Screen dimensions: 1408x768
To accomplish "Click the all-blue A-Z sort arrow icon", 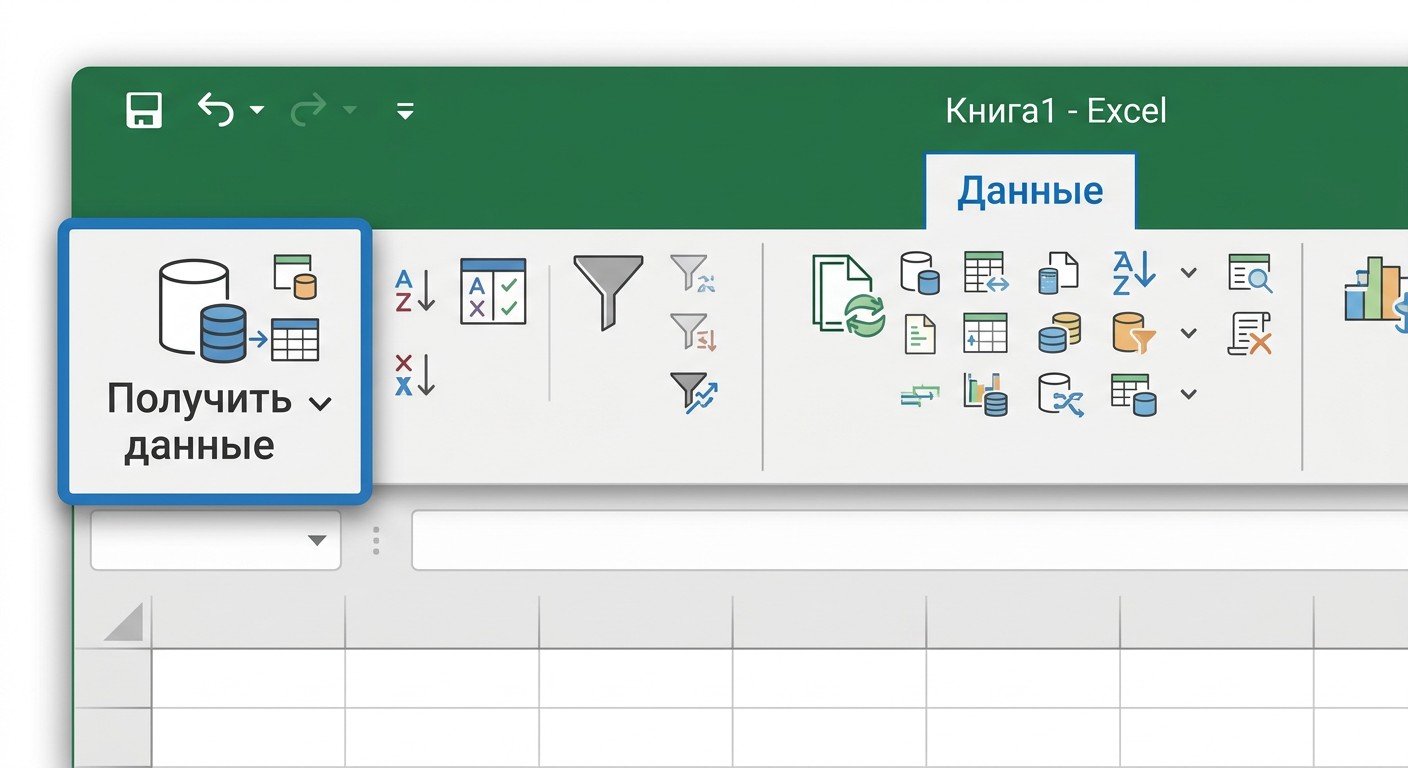I will pos(1133,272).
